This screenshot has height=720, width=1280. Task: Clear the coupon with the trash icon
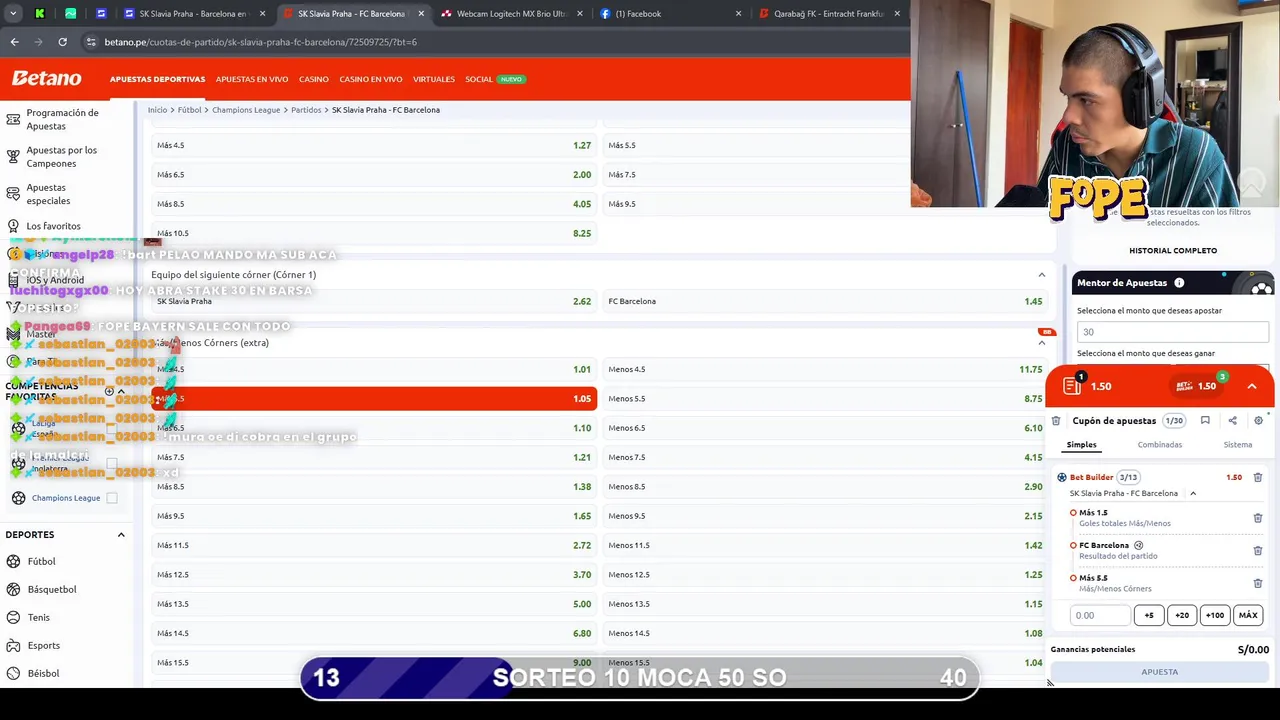click(1056, 421)
